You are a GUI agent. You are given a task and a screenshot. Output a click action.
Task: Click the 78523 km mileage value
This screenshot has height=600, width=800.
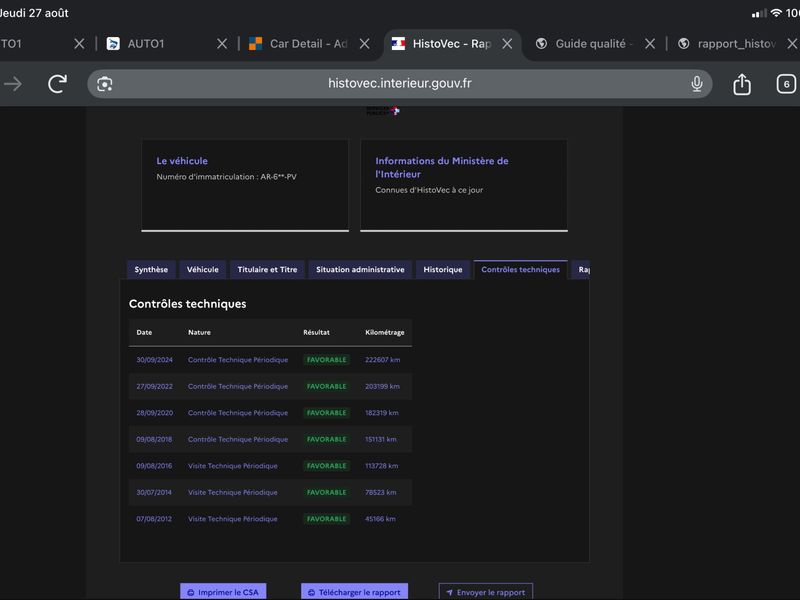click(x=381, y=492)
